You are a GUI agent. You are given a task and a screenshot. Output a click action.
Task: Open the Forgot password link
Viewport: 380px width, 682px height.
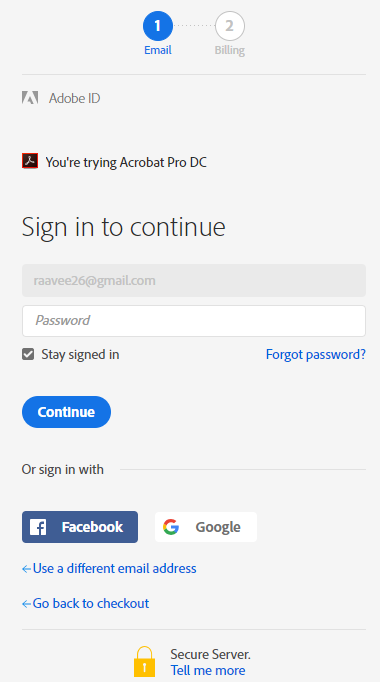316,354
